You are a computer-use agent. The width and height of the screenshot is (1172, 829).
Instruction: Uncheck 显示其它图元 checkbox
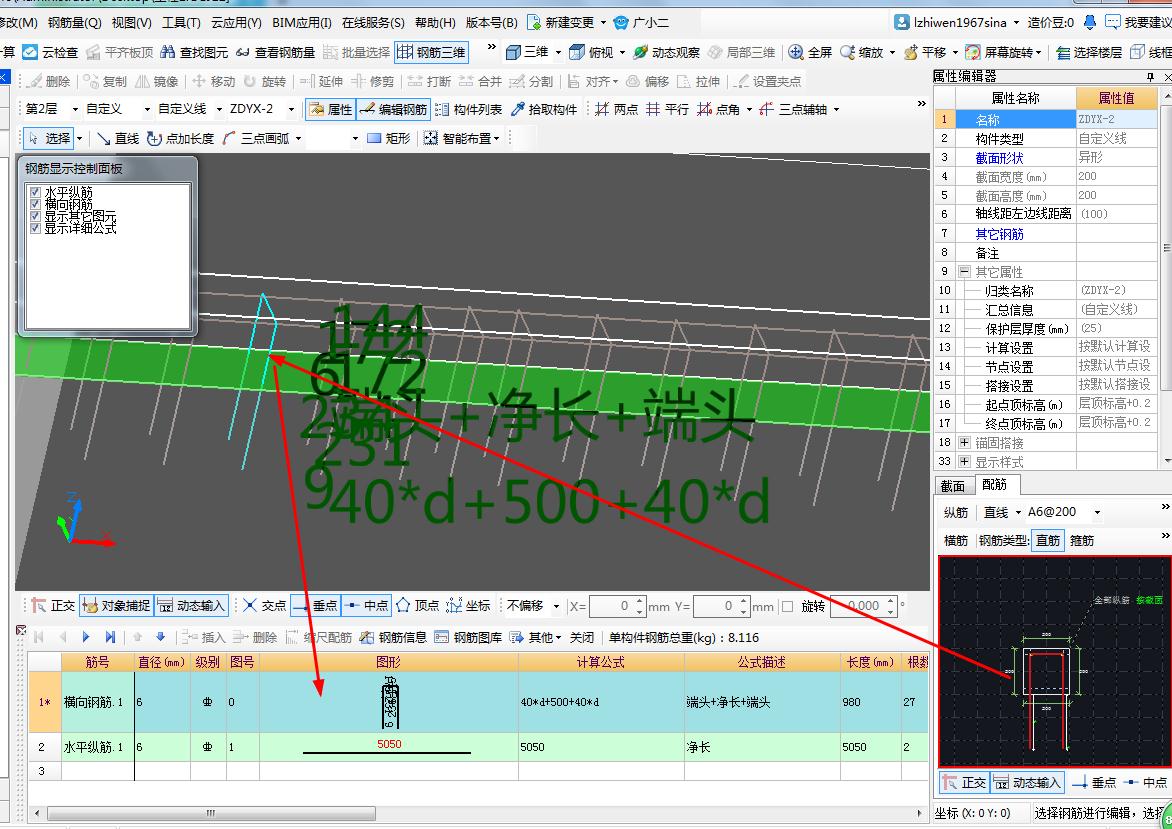point(34,216)
